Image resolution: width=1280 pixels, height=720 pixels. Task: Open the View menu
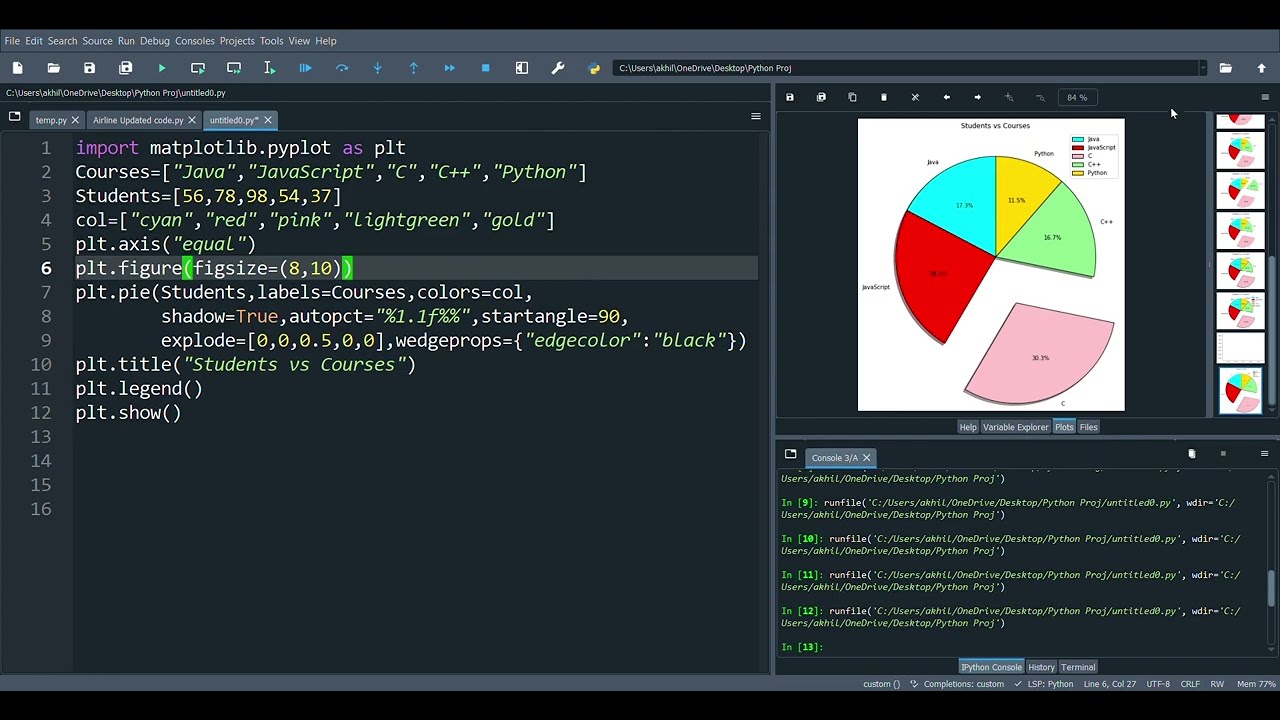point(299,41)
